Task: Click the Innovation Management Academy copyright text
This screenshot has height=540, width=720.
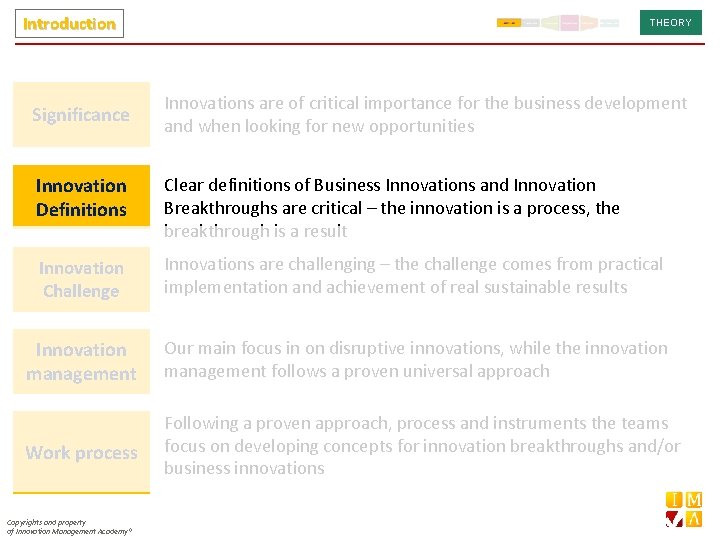Action: coord(69,527)
